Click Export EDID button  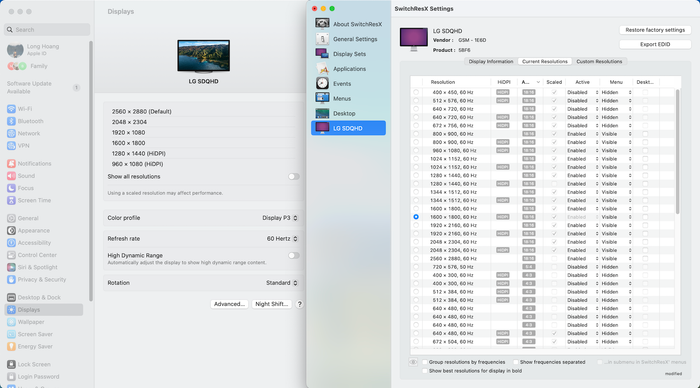(655, 44)
